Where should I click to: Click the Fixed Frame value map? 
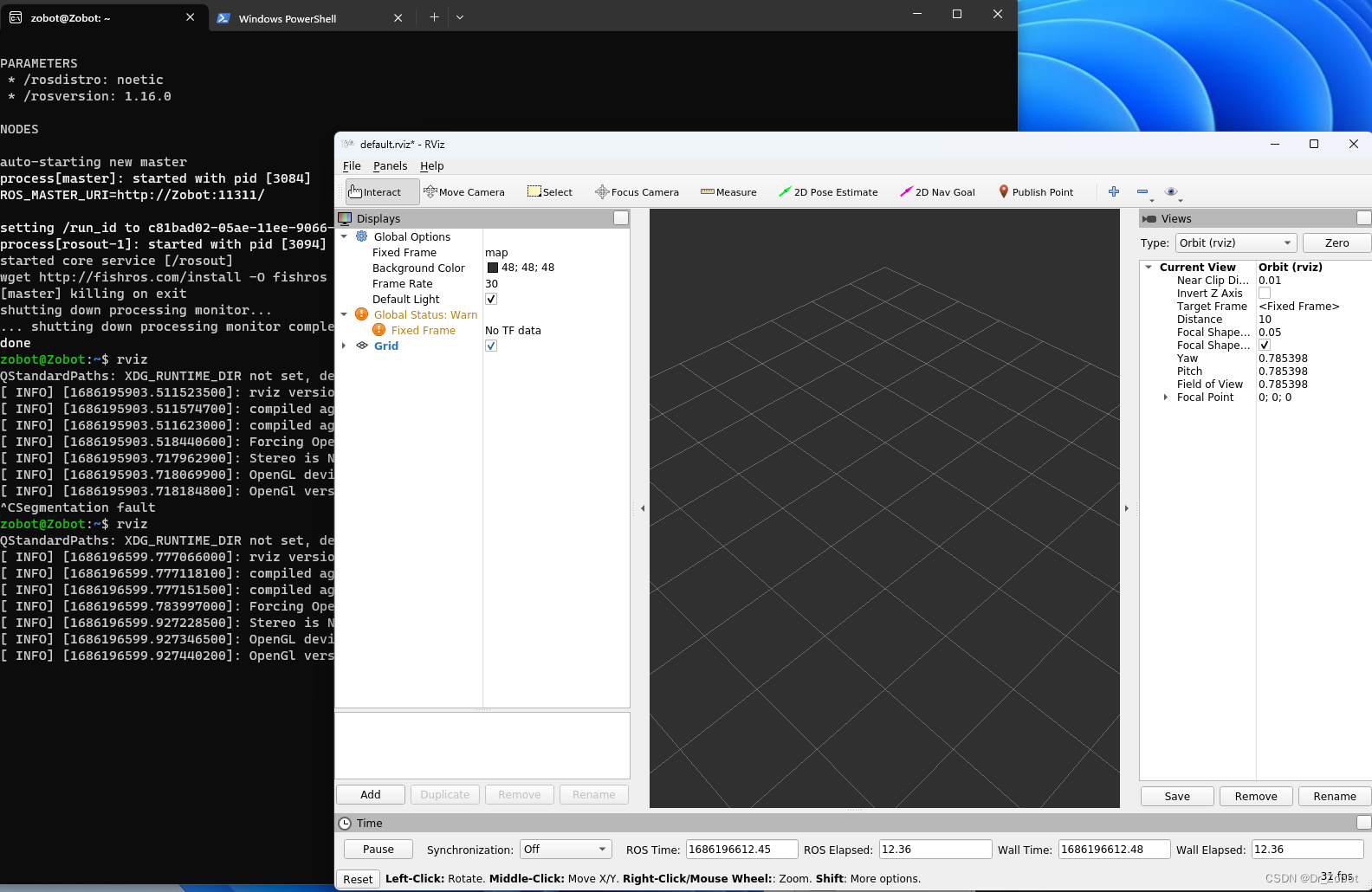point(496,253)
